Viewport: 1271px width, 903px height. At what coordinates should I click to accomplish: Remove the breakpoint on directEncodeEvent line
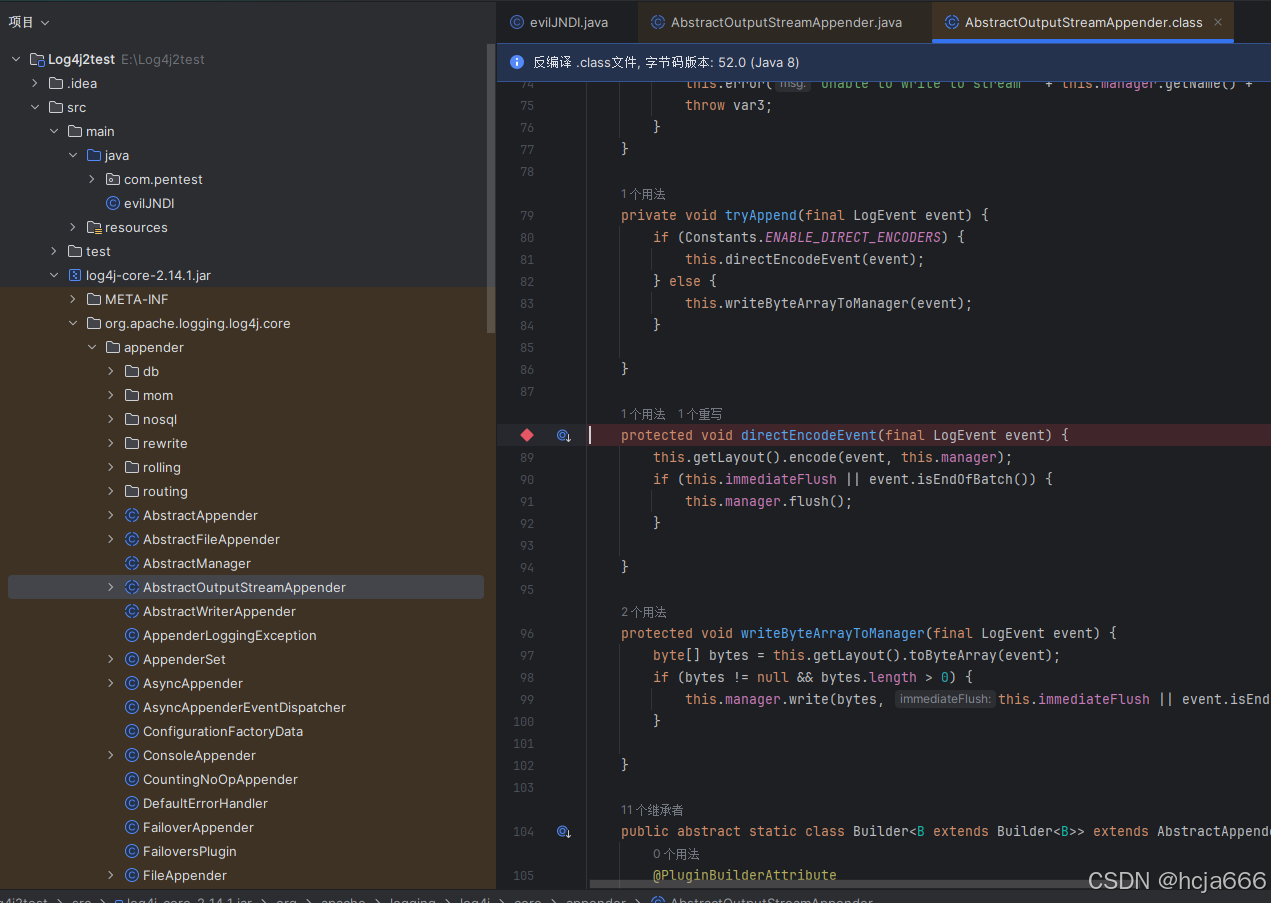[527, 435]
